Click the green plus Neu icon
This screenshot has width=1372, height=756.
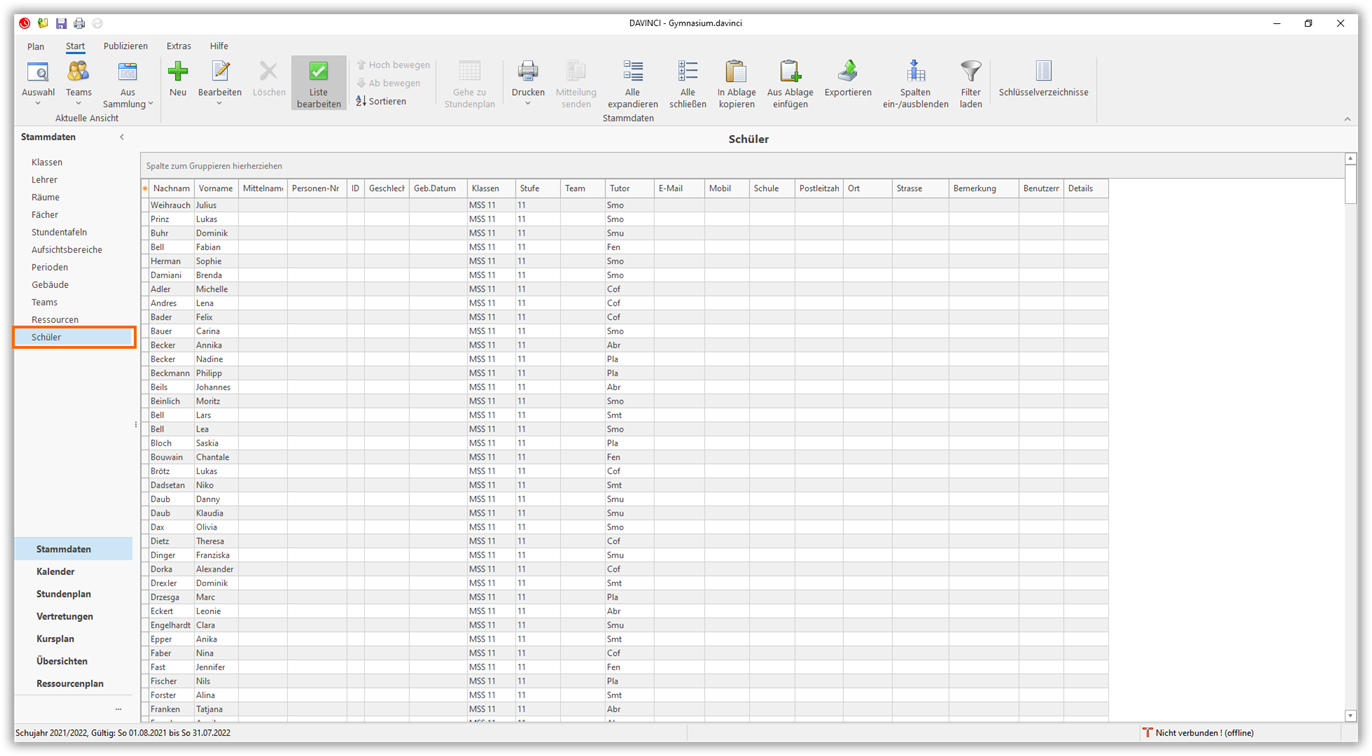178,72
